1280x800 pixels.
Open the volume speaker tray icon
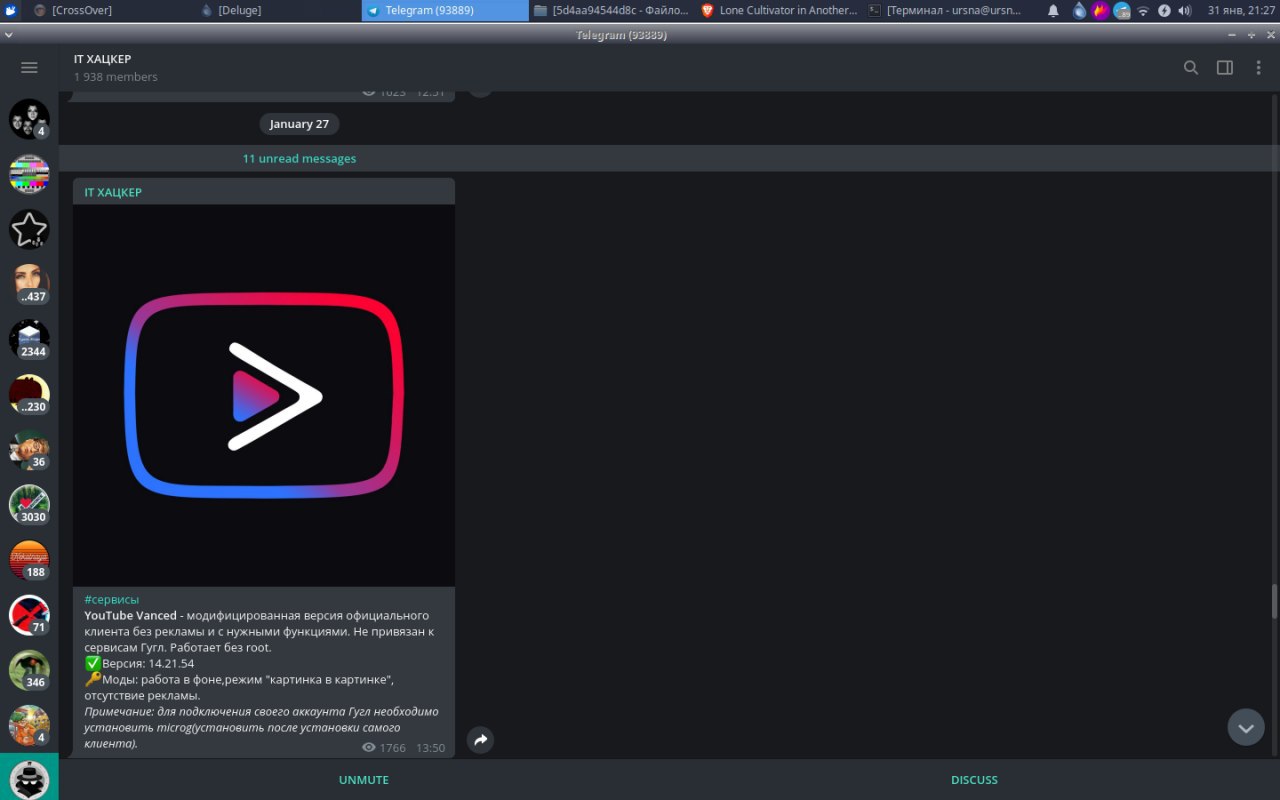pyautogui.click(x=1185, y=10)
